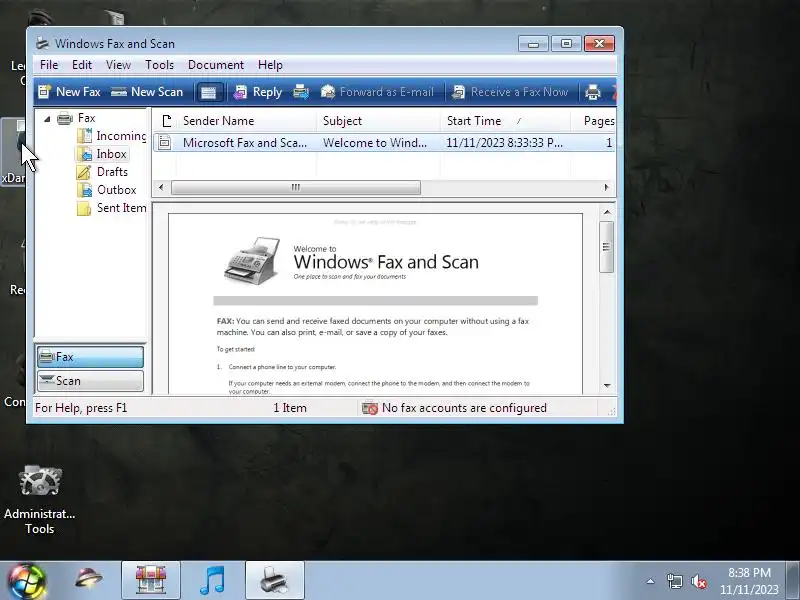
Task: Click the list's scroll right arrow
Action: [606, 187]
